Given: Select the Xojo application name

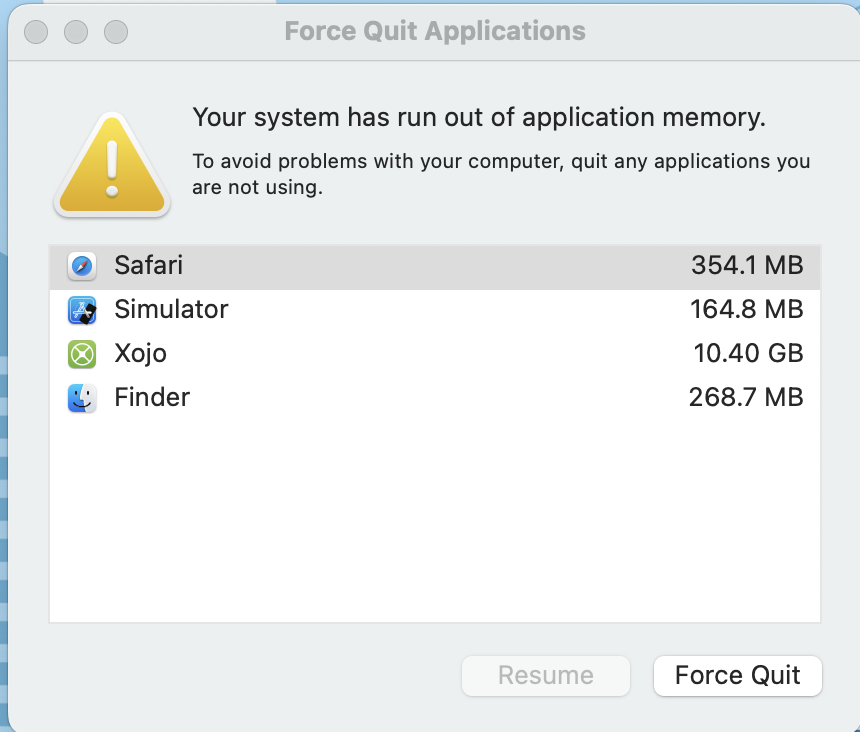Looking at the screenshot, I should point(140,354).
